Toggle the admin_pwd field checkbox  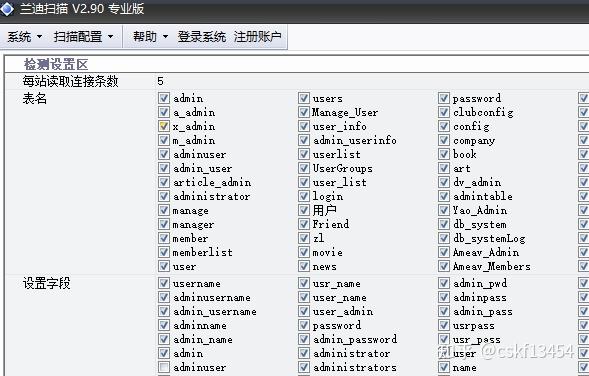tap(444, 283)
